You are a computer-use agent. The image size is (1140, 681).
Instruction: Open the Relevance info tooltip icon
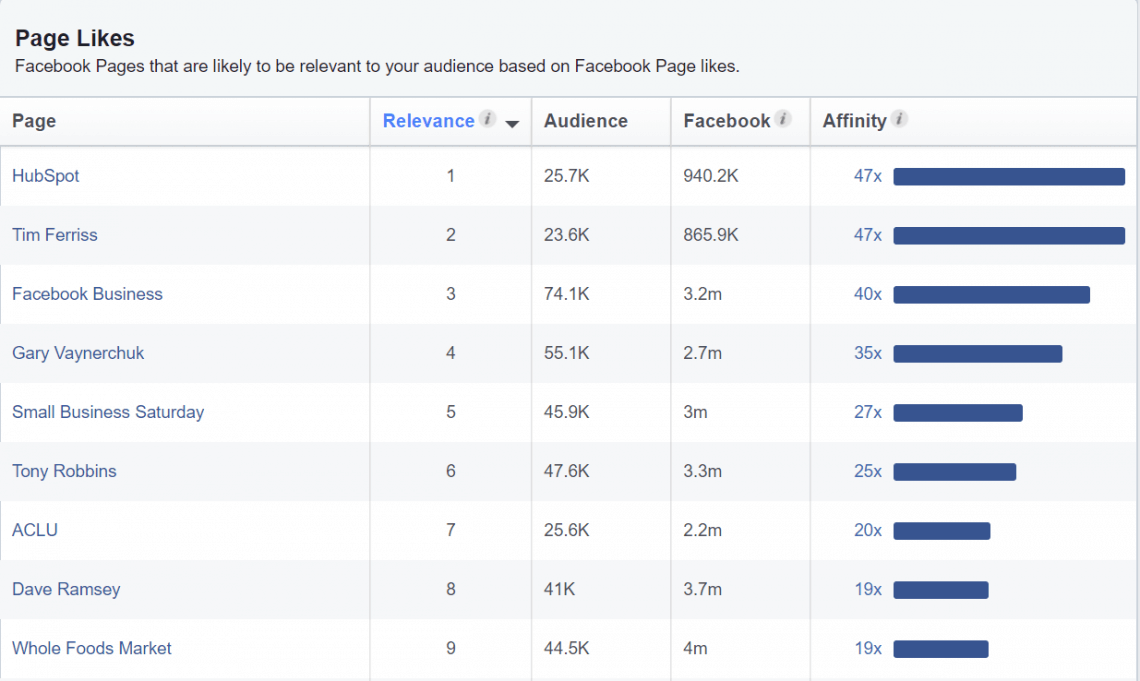click(x=487, y=118)
